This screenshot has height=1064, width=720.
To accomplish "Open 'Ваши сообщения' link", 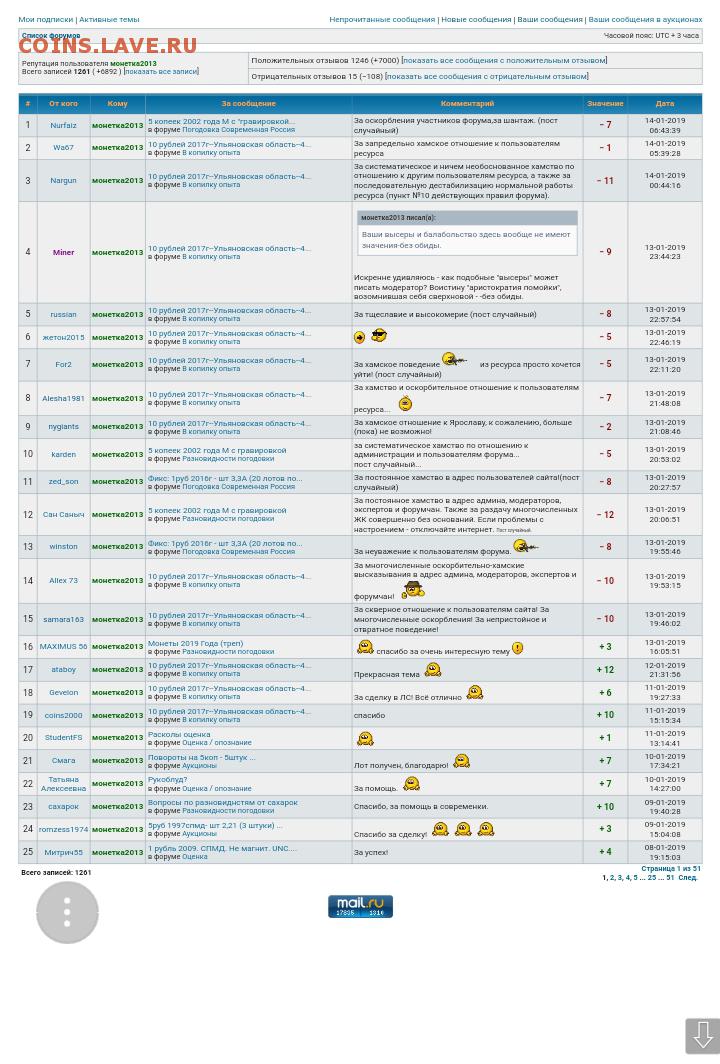I will (x=550, y=20).
